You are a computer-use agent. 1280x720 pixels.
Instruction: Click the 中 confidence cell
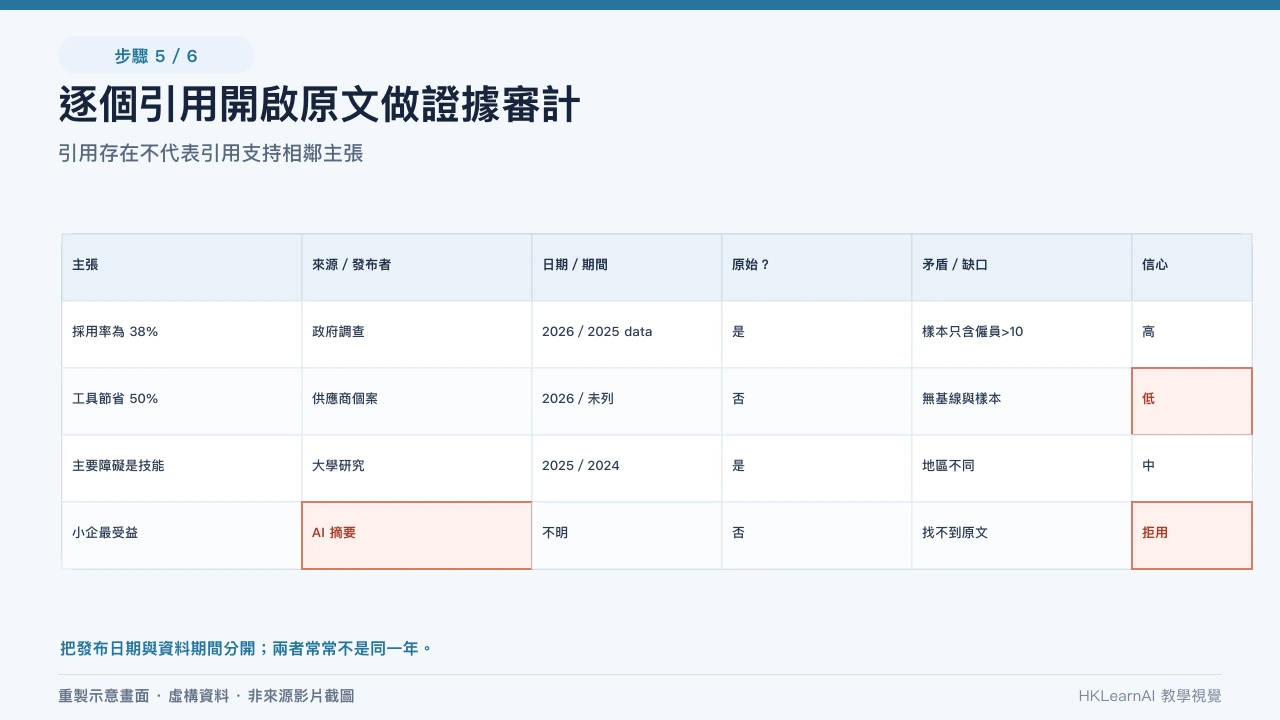coord(1192,466)
